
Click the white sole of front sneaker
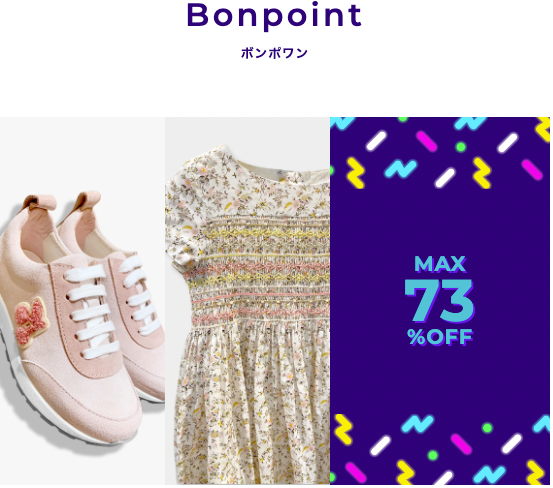[53, 411]
